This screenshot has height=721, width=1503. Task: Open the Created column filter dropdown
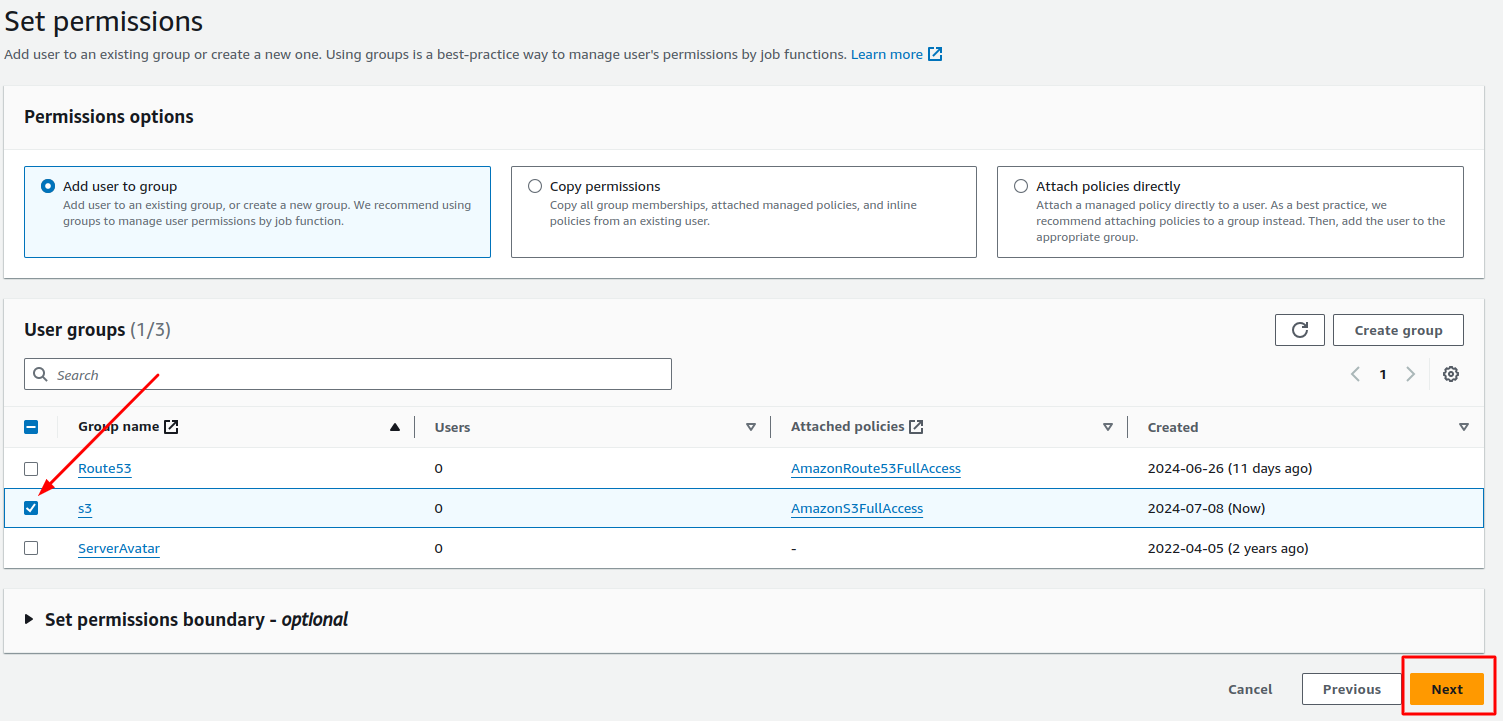[x=1464, y=426]
